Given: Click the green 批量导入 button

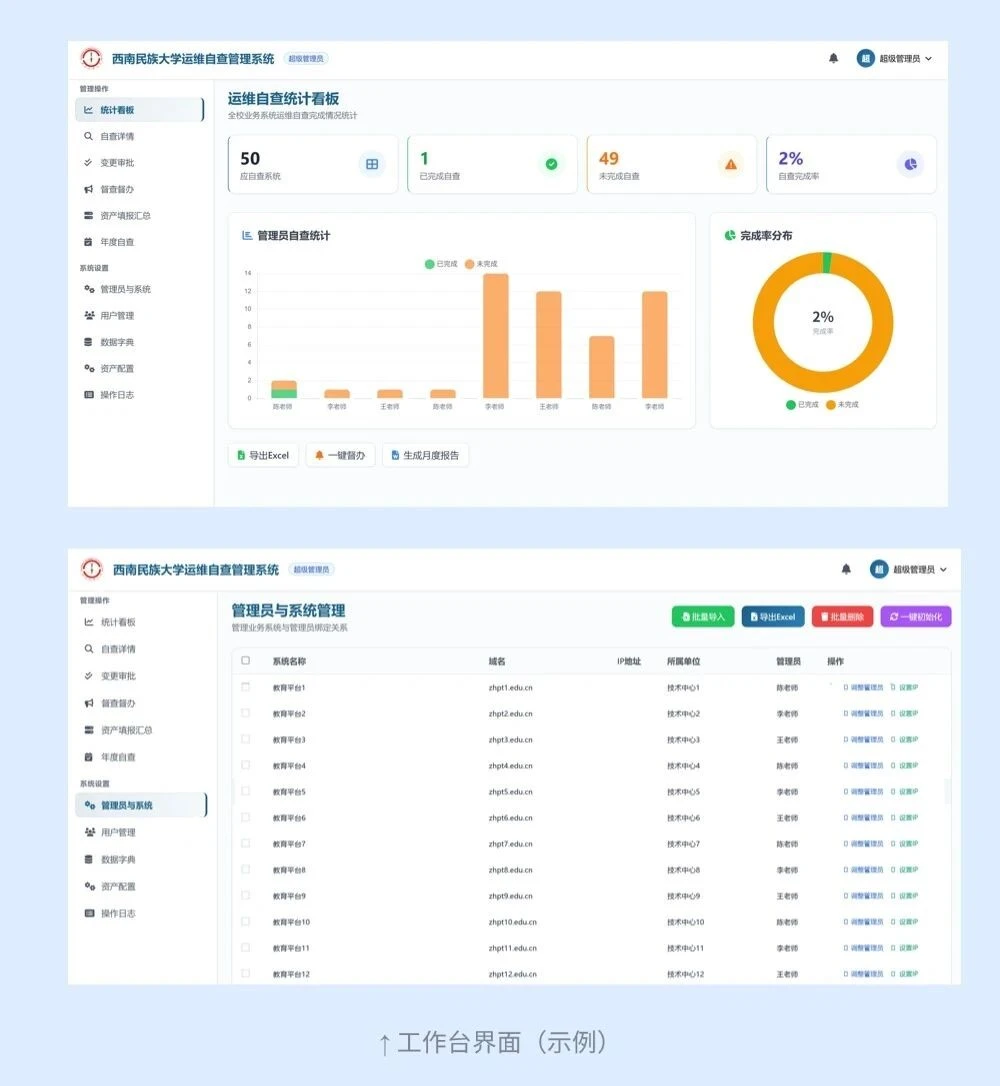Looking at the screenshot, I should 703,616.
